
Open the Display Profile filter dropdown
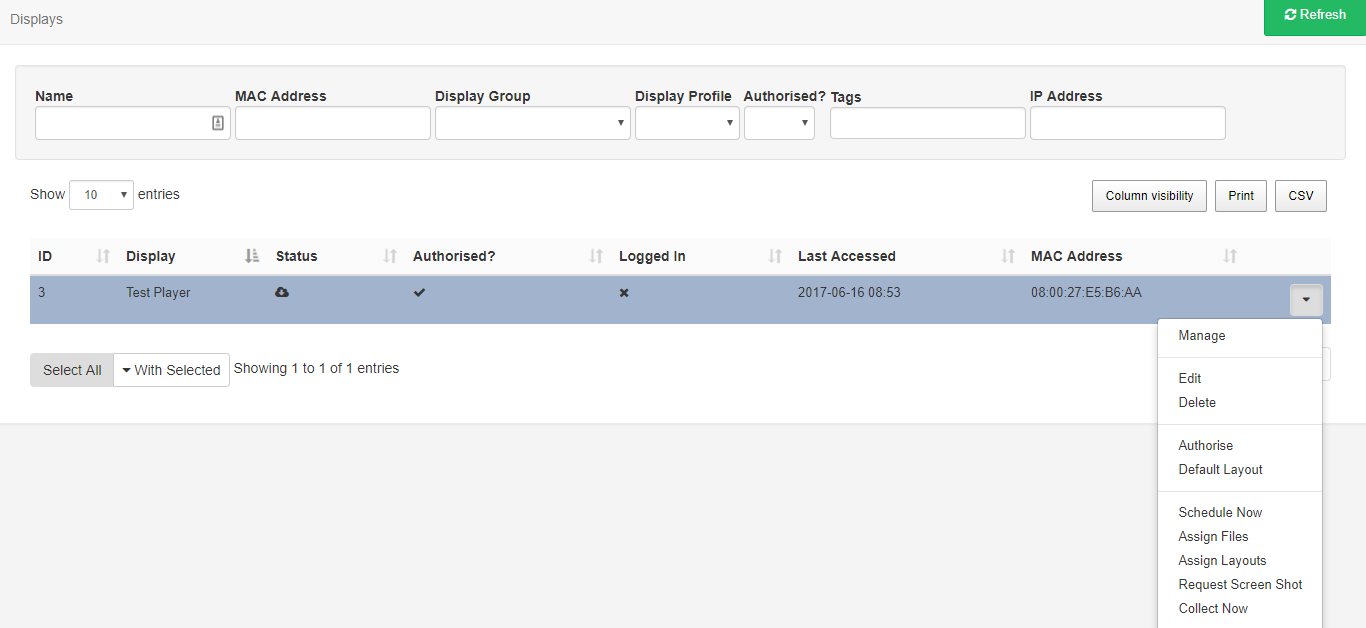pos(687,123)
